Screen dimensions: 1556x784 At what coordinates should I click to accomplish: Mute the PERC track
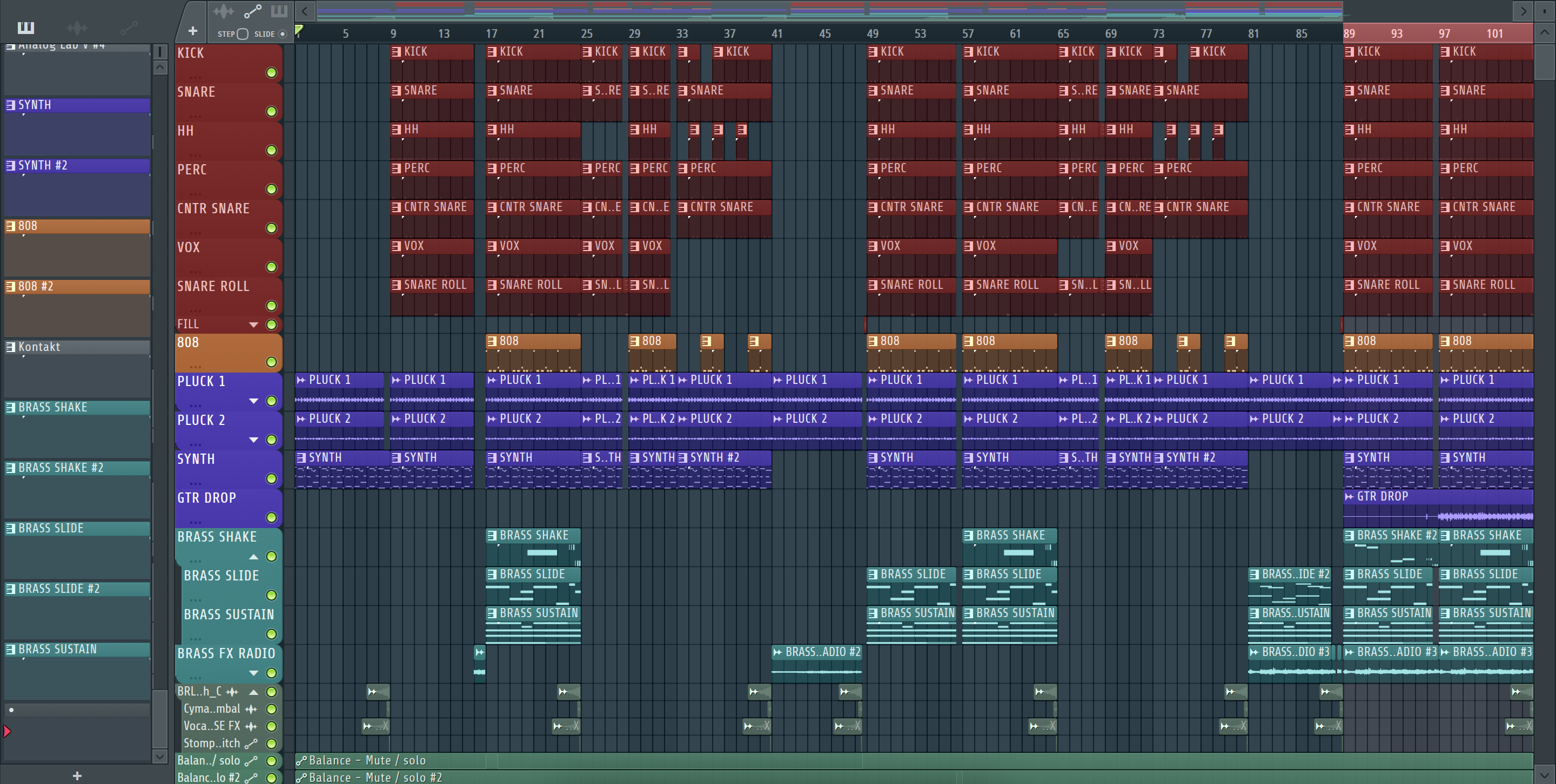click(x=271, y=189)
